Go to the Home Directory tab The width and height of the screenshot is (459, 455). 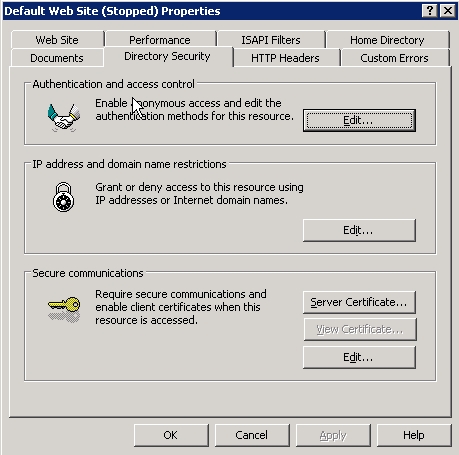(388, 40)
